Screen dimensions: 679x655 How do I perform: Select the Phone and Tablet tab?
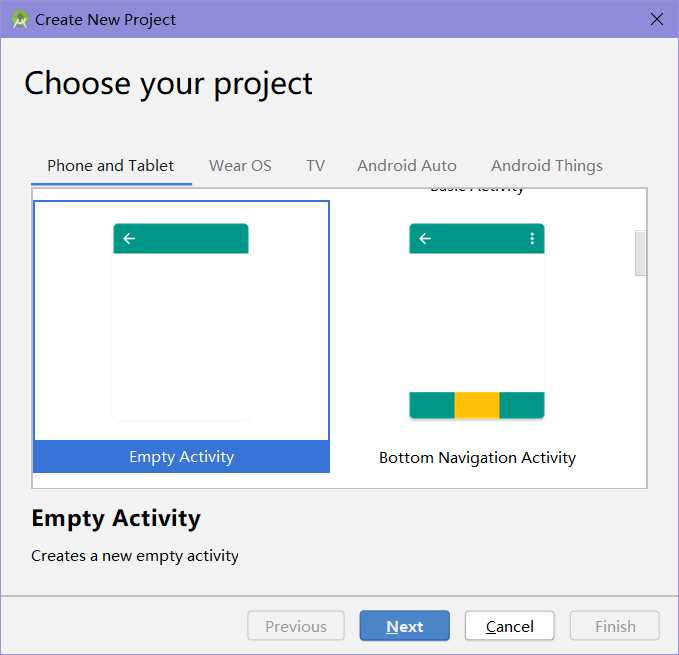coord(110,165)
